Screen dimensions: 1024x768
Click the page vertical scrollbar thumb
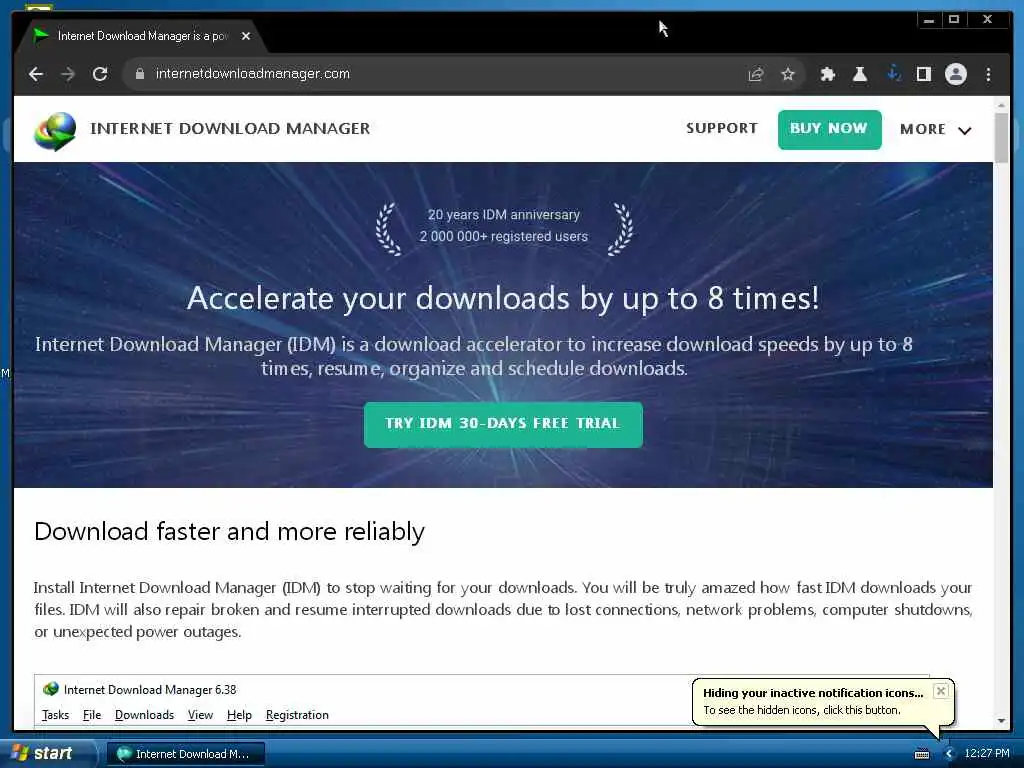tap(1001, 137)
